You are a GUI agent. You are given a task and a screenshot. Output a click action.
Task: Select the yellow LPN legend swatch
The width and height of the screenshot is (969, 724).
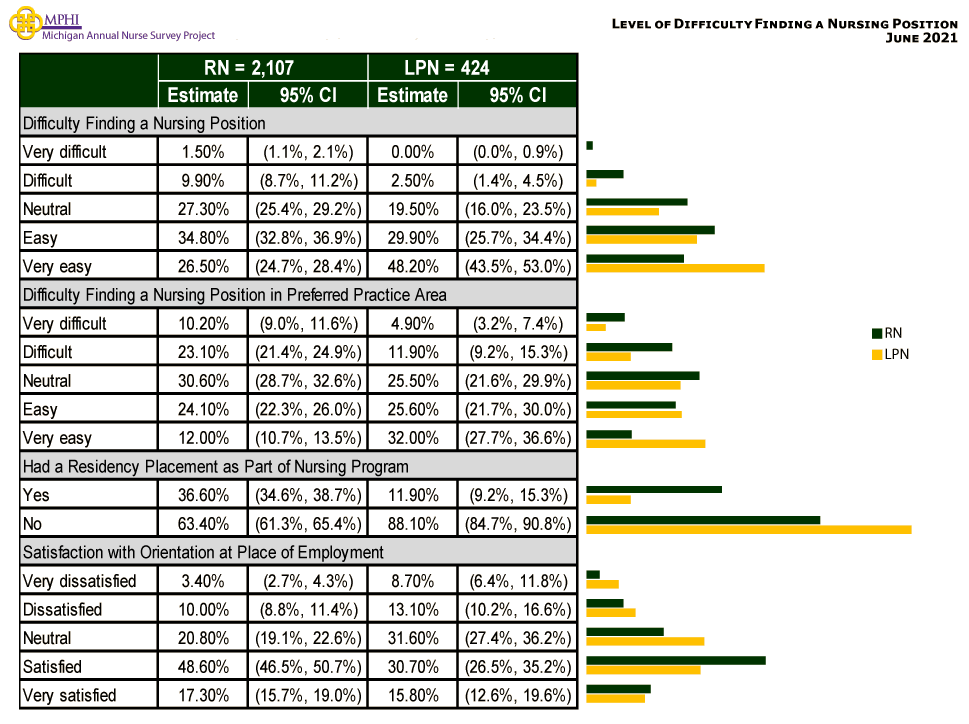[x=875, y=354]
